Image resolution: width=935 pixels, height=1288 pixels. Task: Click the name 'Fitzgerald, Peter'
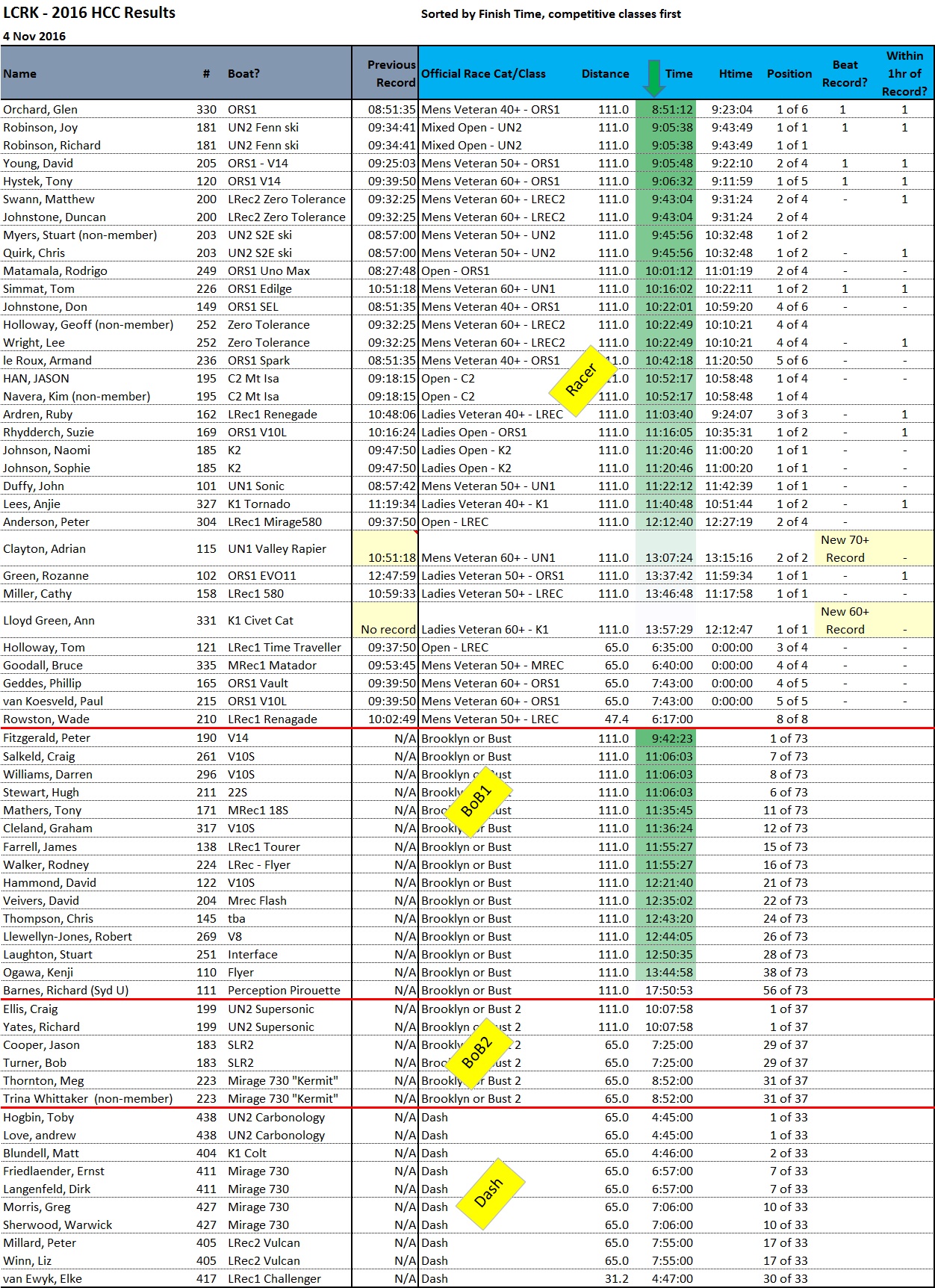click(46, 737)
